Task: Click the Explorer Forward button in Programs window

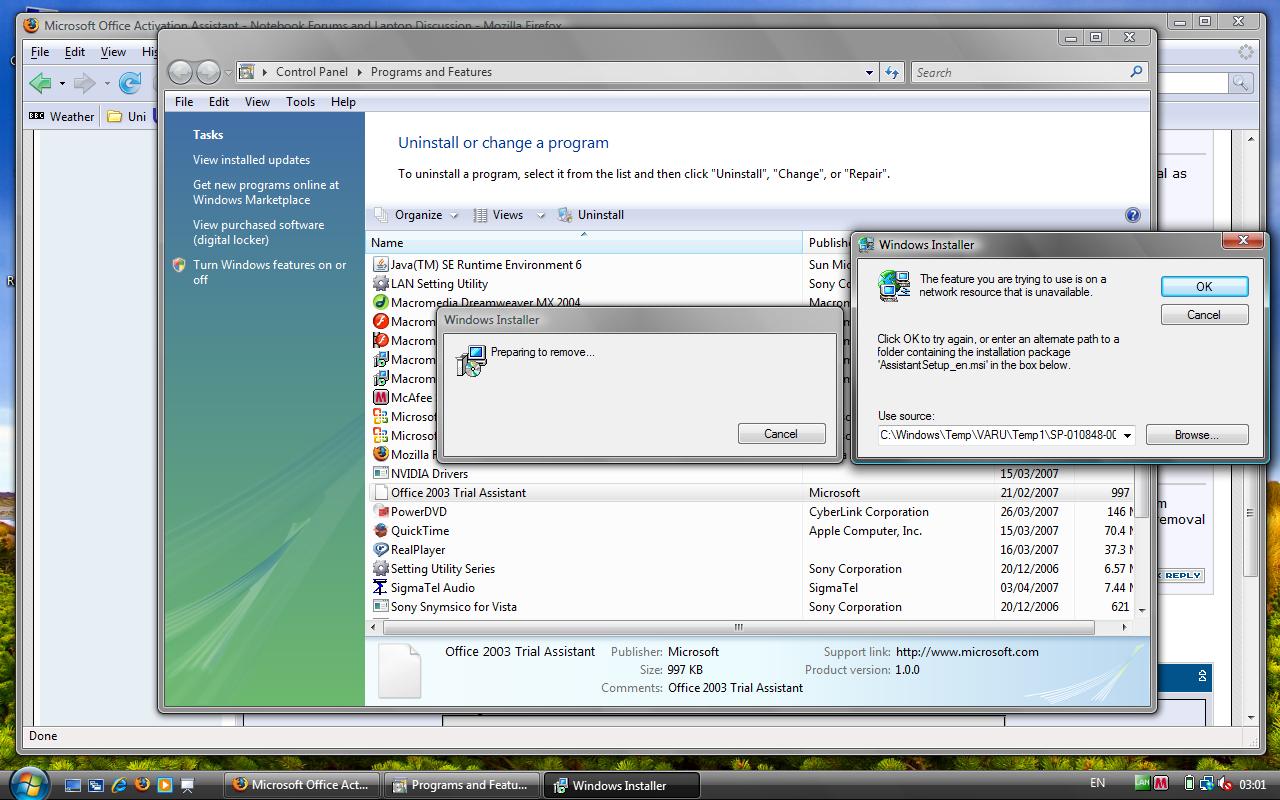Action: [208, 72]
